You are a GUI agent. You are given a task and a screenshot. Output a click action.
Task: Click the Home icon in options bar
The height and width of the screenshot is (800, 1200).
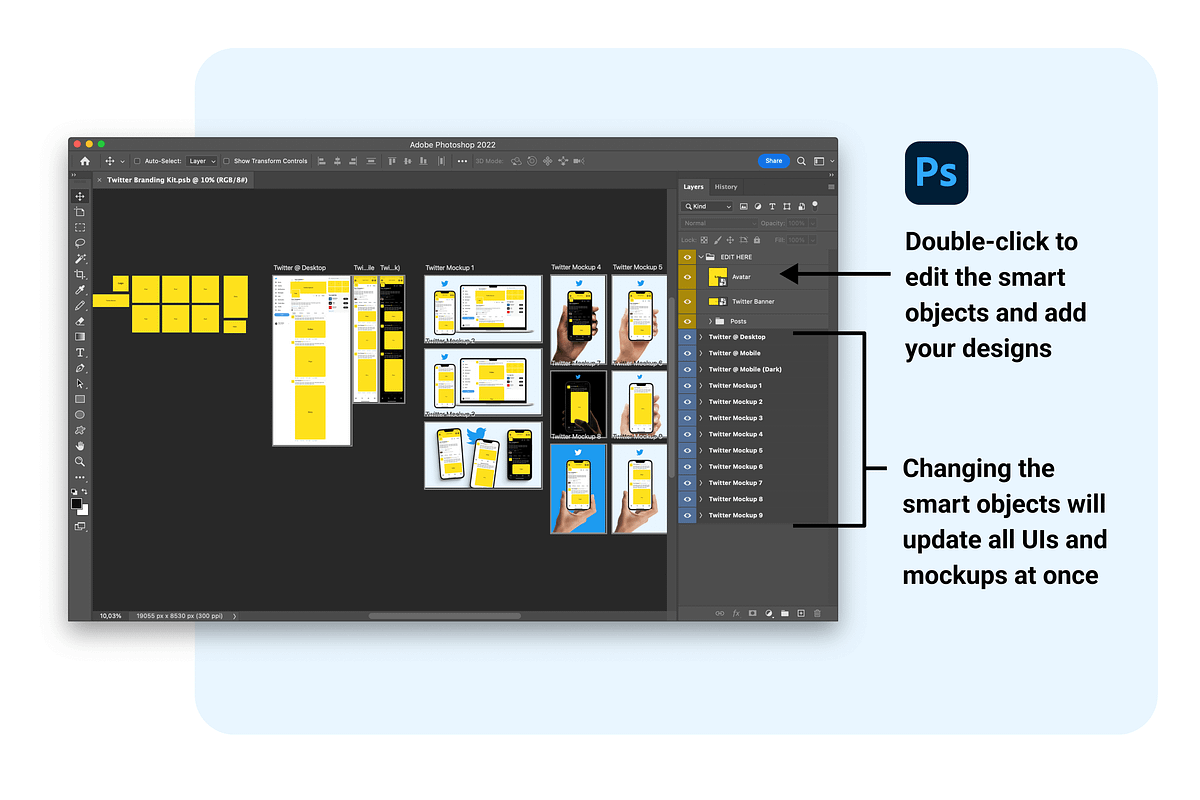85,160
